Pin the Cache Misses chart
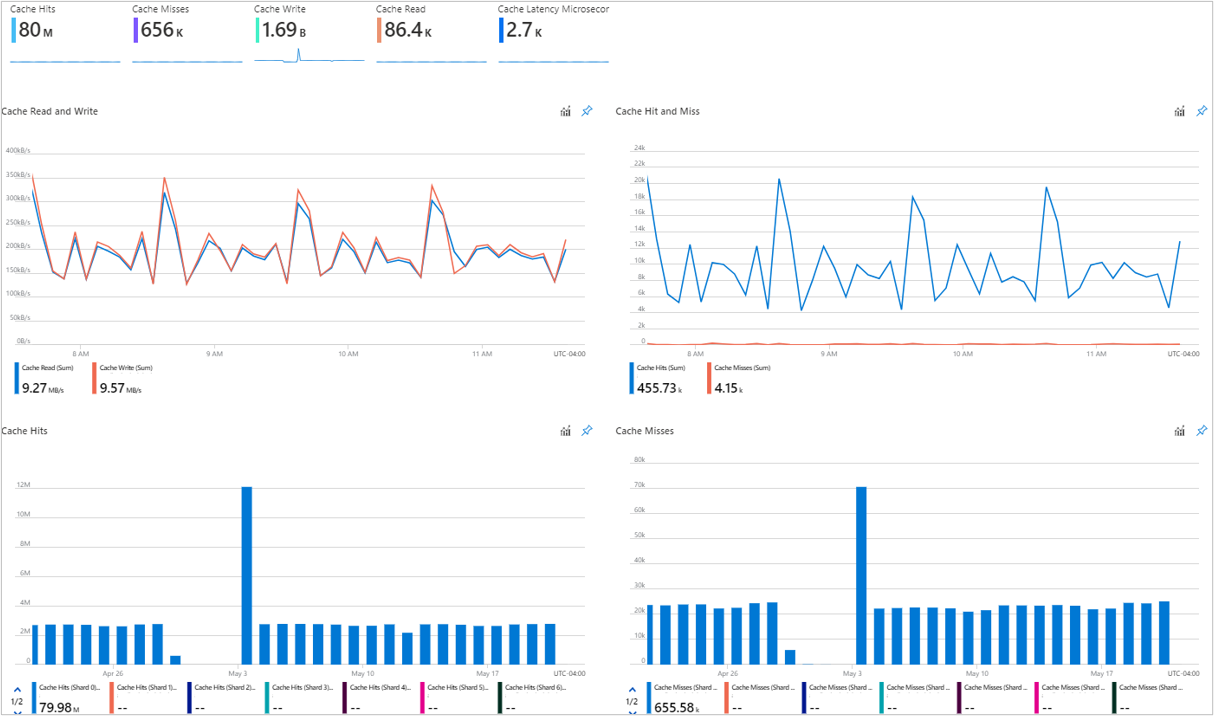Screen dimensions: 1214x716 point(1201,430)
